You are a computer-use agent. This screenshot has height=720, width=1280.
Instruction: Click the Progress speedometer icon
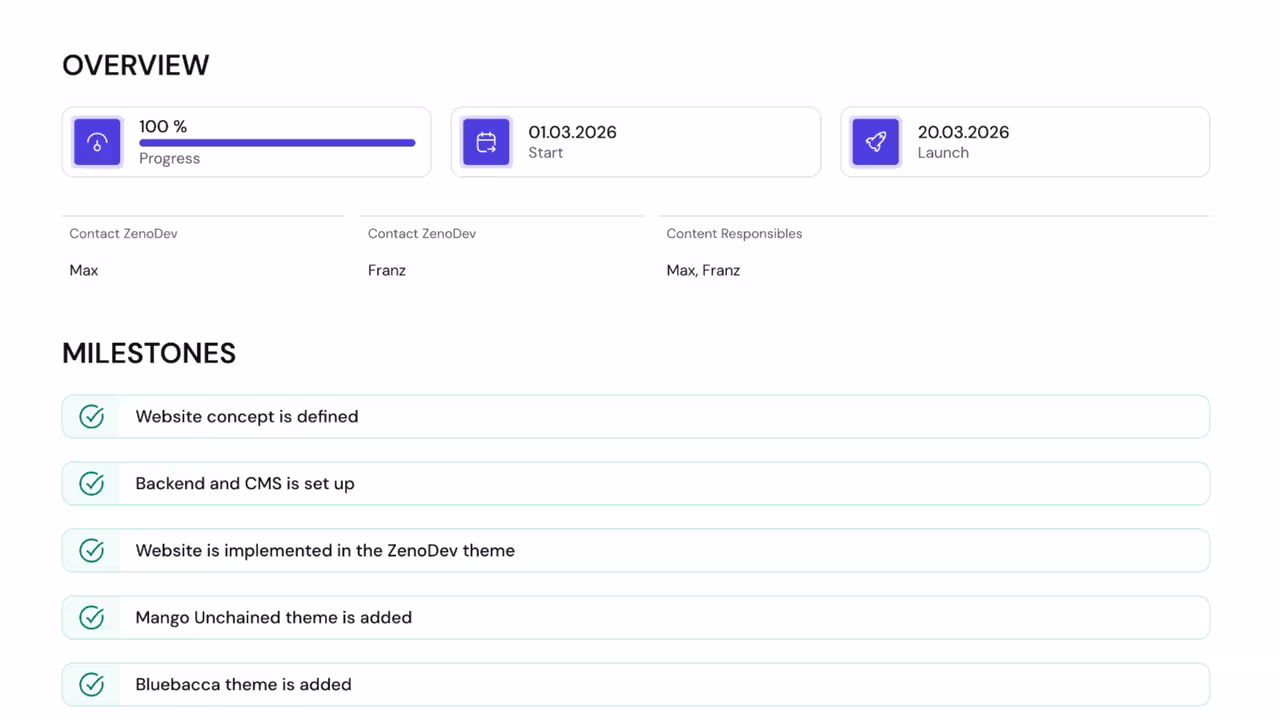click(97, 141)
